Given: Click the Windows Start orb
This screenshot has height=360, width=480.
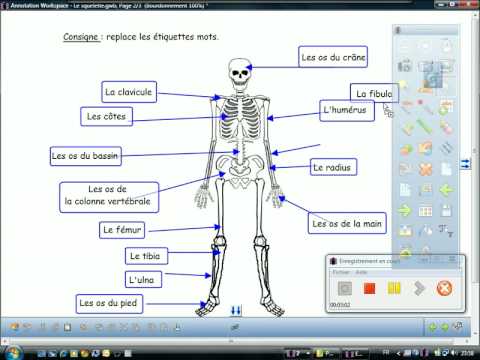Looking at the screenshot, I should pos(13,353).
